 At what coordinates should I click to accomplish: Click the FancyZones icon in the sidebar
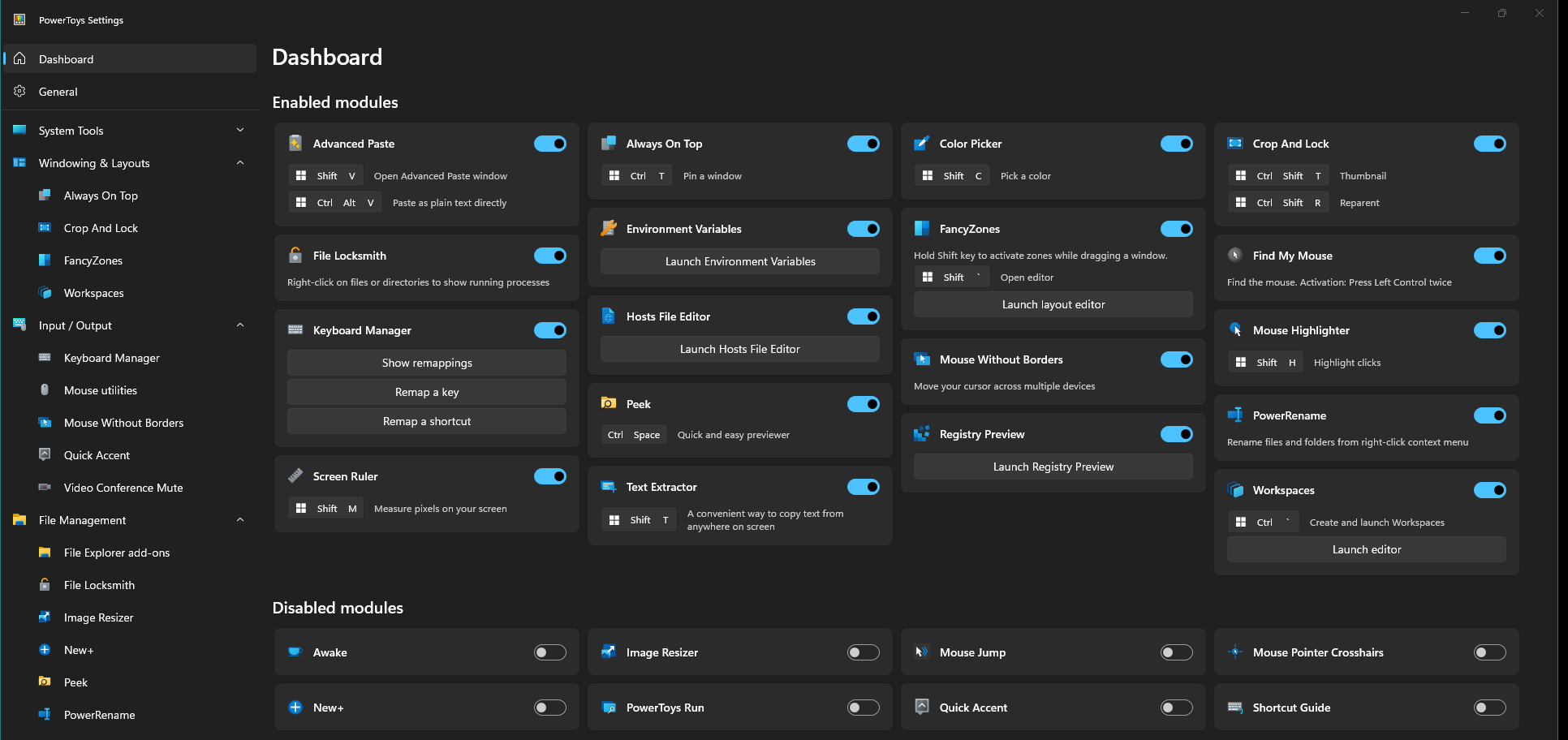coord(45,260)
